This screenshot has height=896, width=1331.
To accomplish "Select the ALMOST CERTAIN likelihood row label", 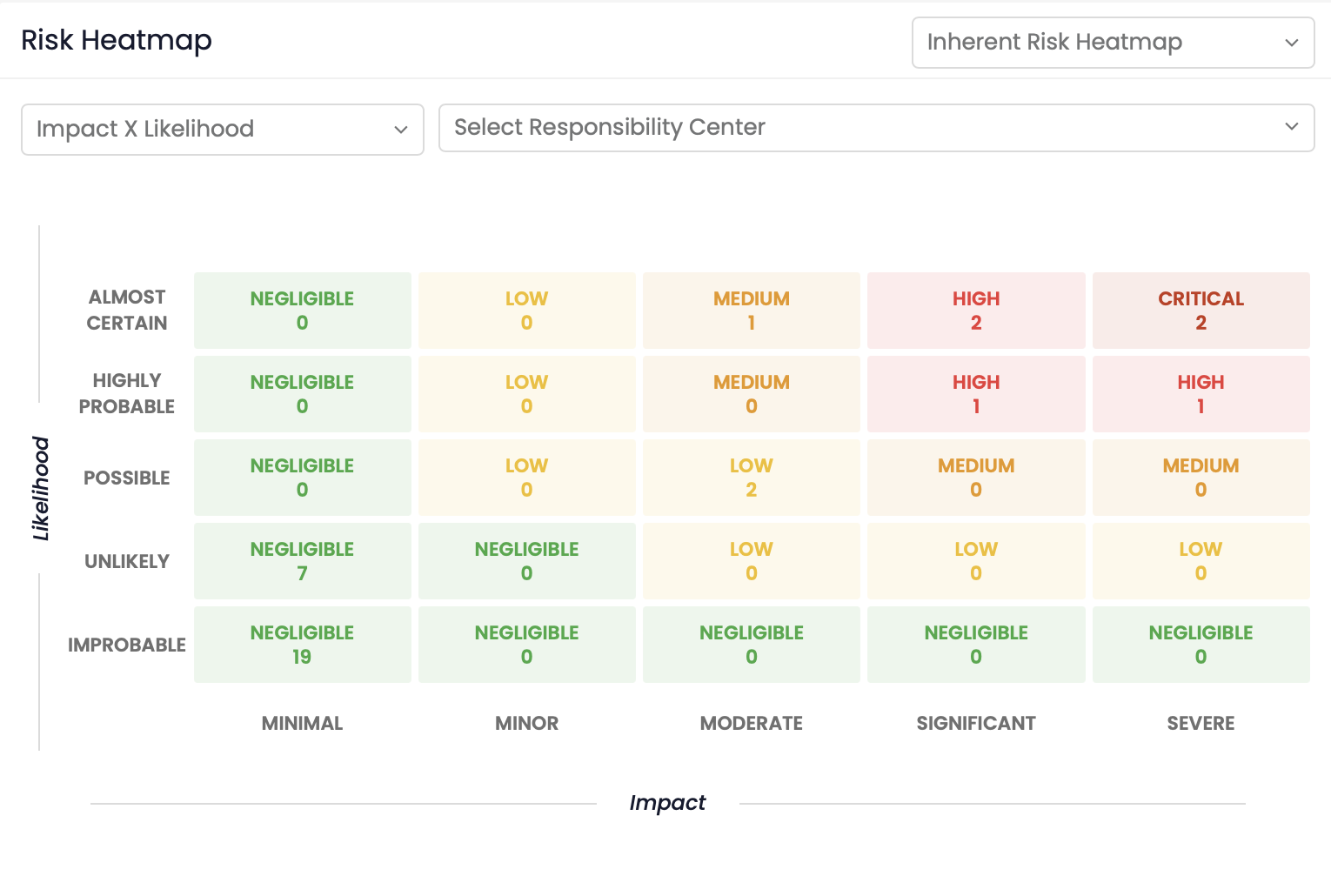I will [x=127, y=310].
